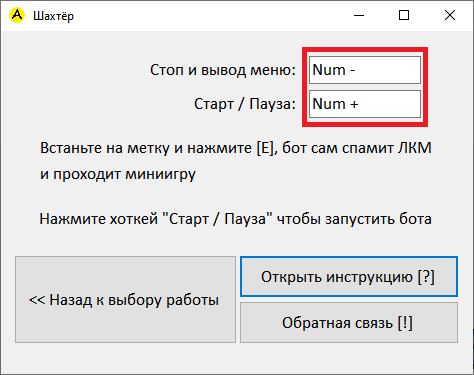Click the "Стоп и вывод меню" hotkey field

point(365,70)
